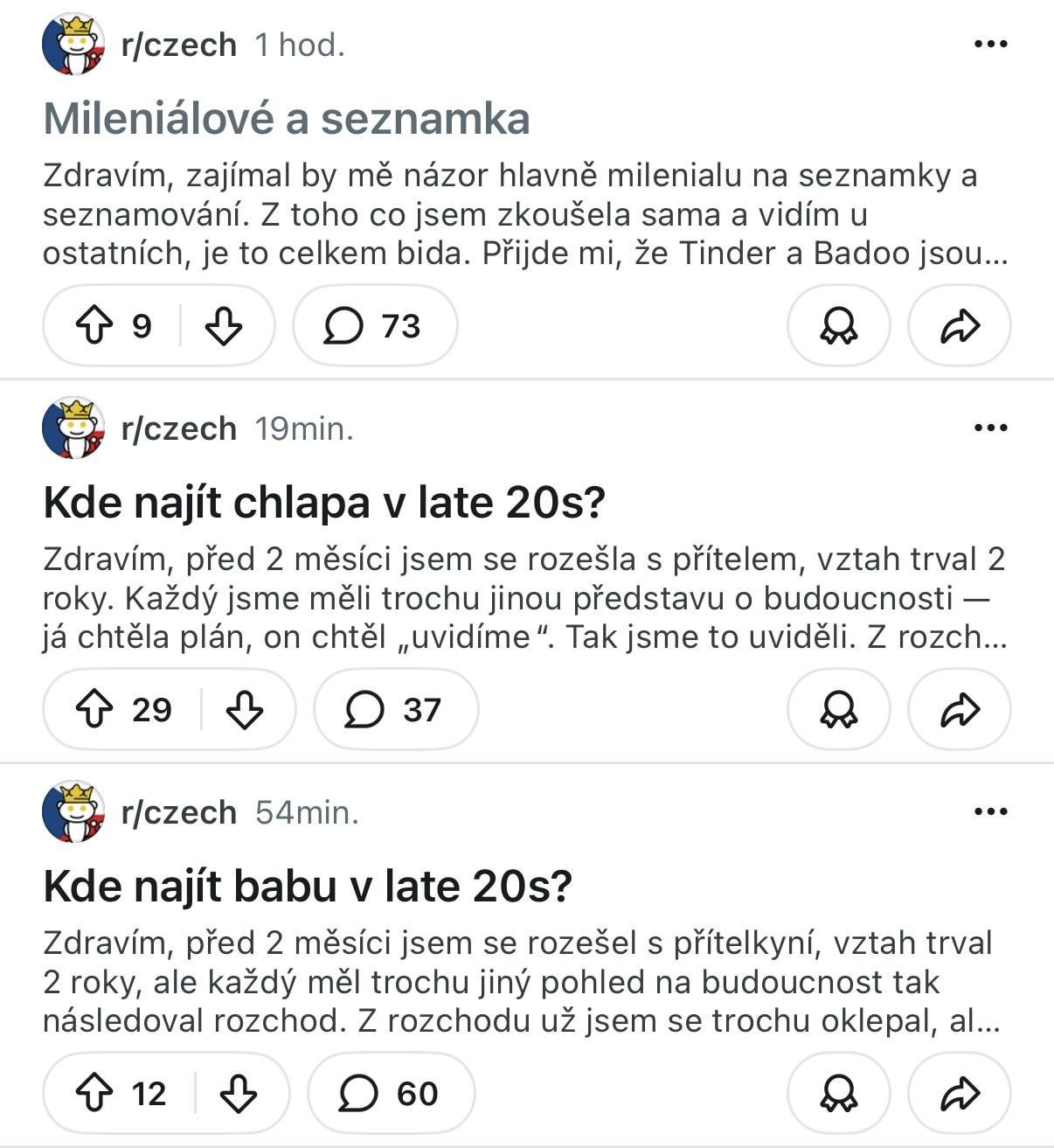The image size is (1054, 1148).
Task: Open the "Kde najít chlapa v late 20s?" title
Action: 324,503
